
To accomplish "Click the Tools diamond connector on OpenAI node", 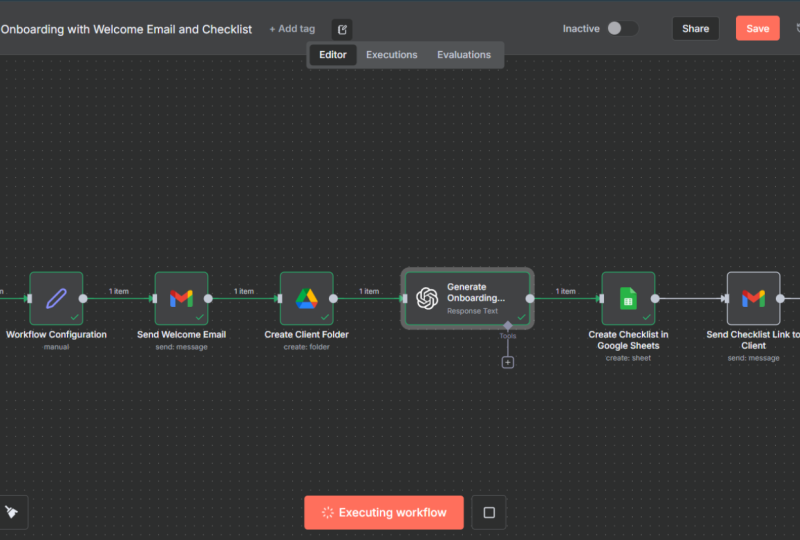I will (508, 326).
